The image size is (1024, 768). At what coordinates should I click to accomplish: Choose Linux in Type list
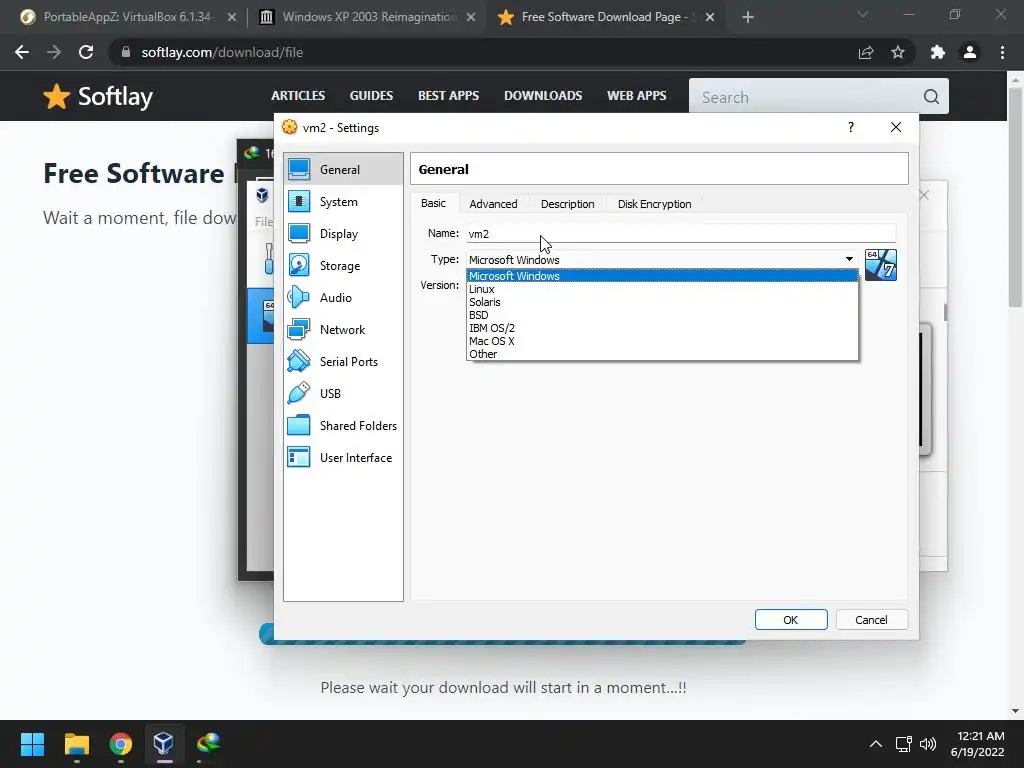point(662,289)
